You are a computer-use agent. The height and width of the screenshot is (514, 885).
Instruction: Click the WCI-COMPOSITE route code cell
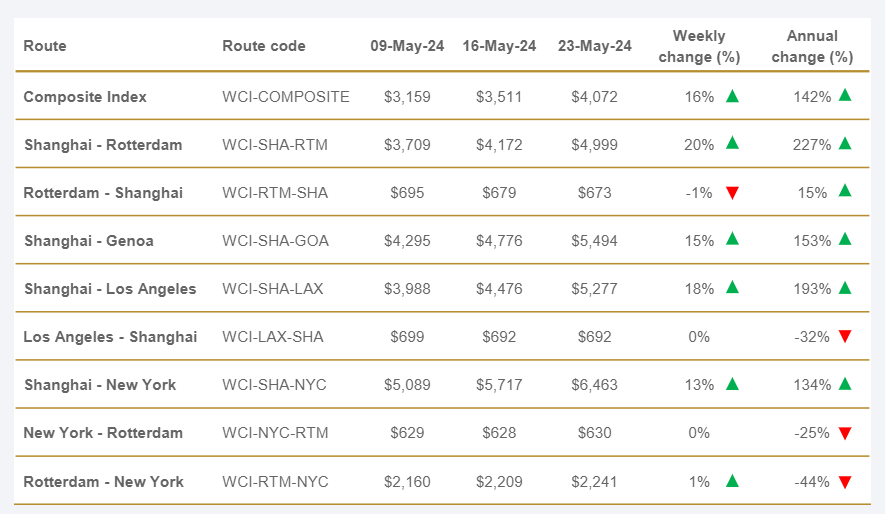click(x=286, y=97)
